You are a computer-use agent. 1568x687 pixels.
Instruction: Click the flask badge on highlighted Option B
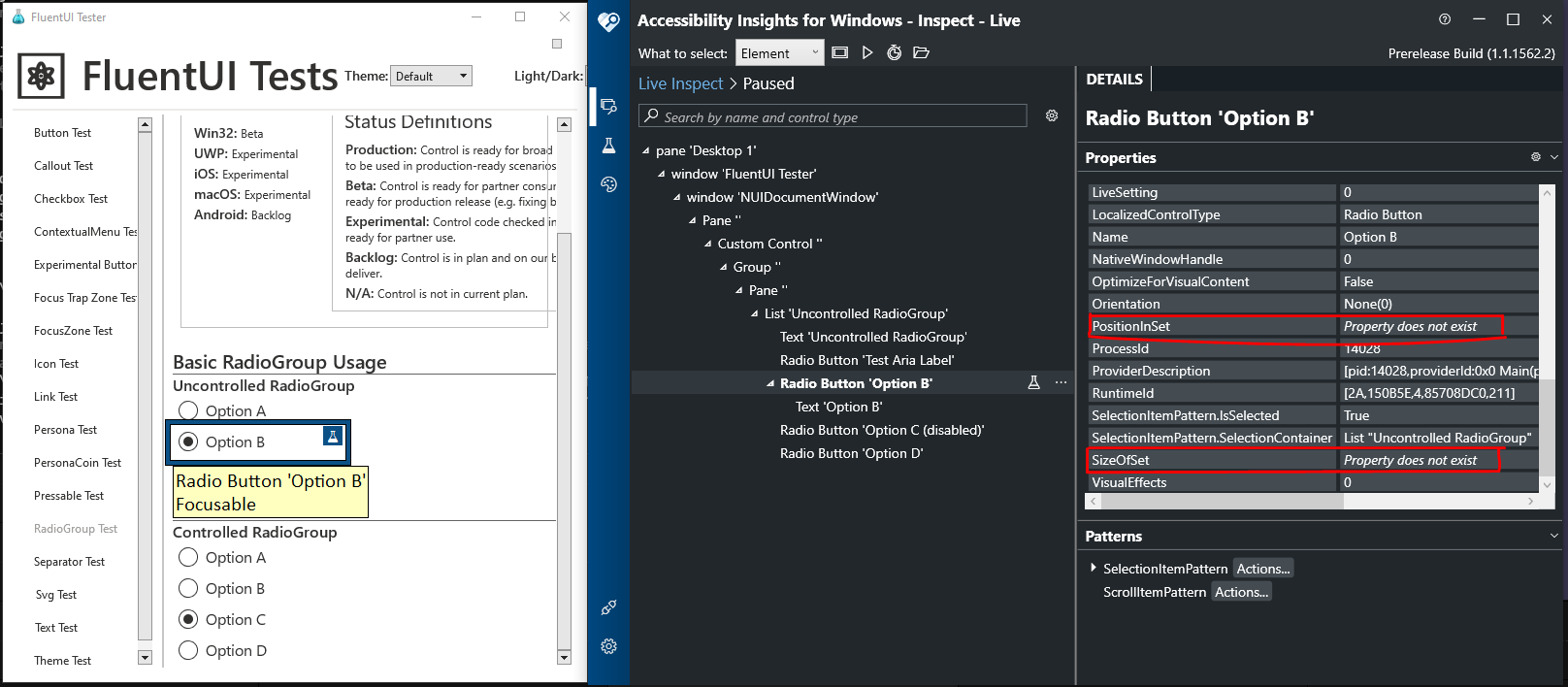[333, 436]
